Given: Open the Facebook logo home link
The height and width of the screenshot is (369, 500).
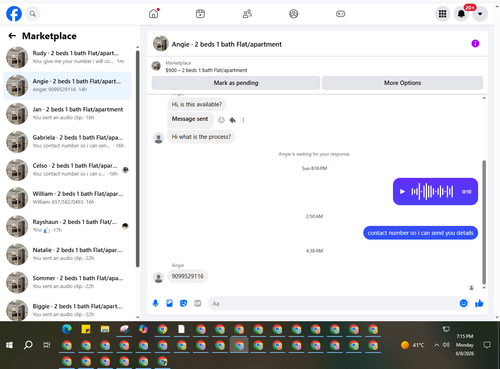Looking at the screenshot, I should click(14, 14).
